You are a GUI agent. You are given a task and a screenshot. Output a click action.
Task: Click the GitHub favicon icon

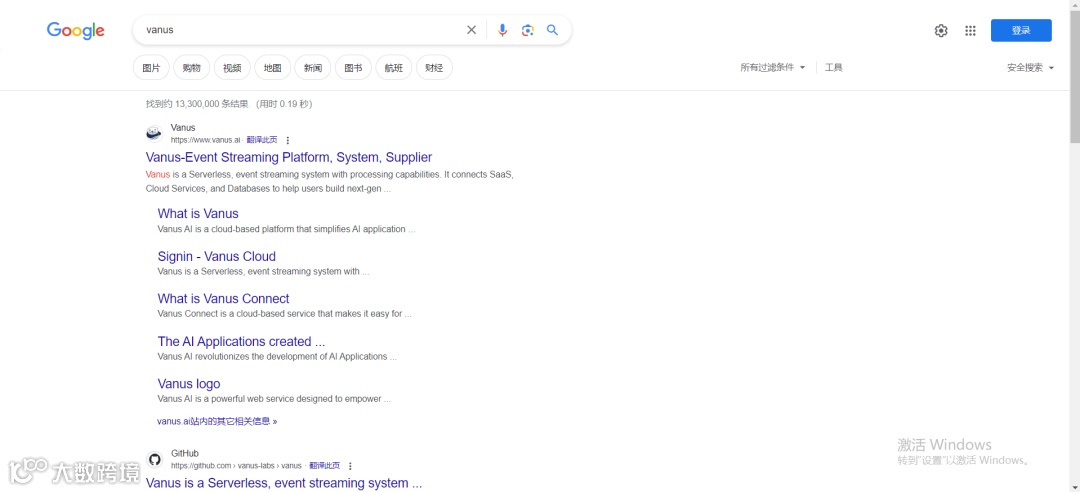coord(154,459)
